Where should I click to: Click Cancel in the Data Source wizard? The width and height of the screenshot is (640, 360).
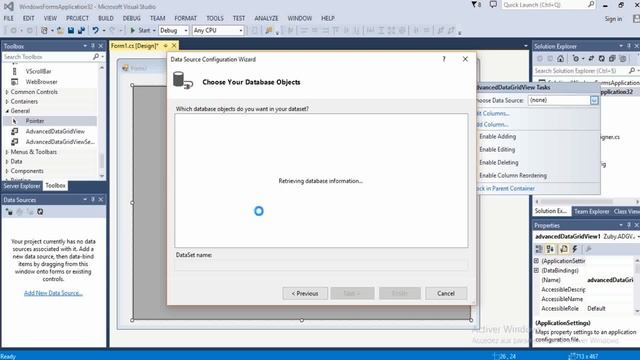tap(446, 293)
